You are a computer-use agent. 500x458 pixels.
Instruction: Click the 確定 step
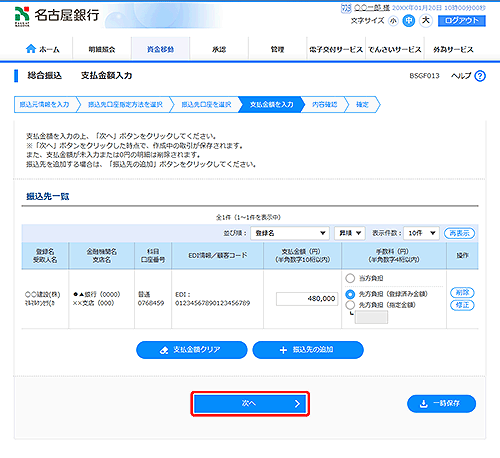(x=362, y=105)
